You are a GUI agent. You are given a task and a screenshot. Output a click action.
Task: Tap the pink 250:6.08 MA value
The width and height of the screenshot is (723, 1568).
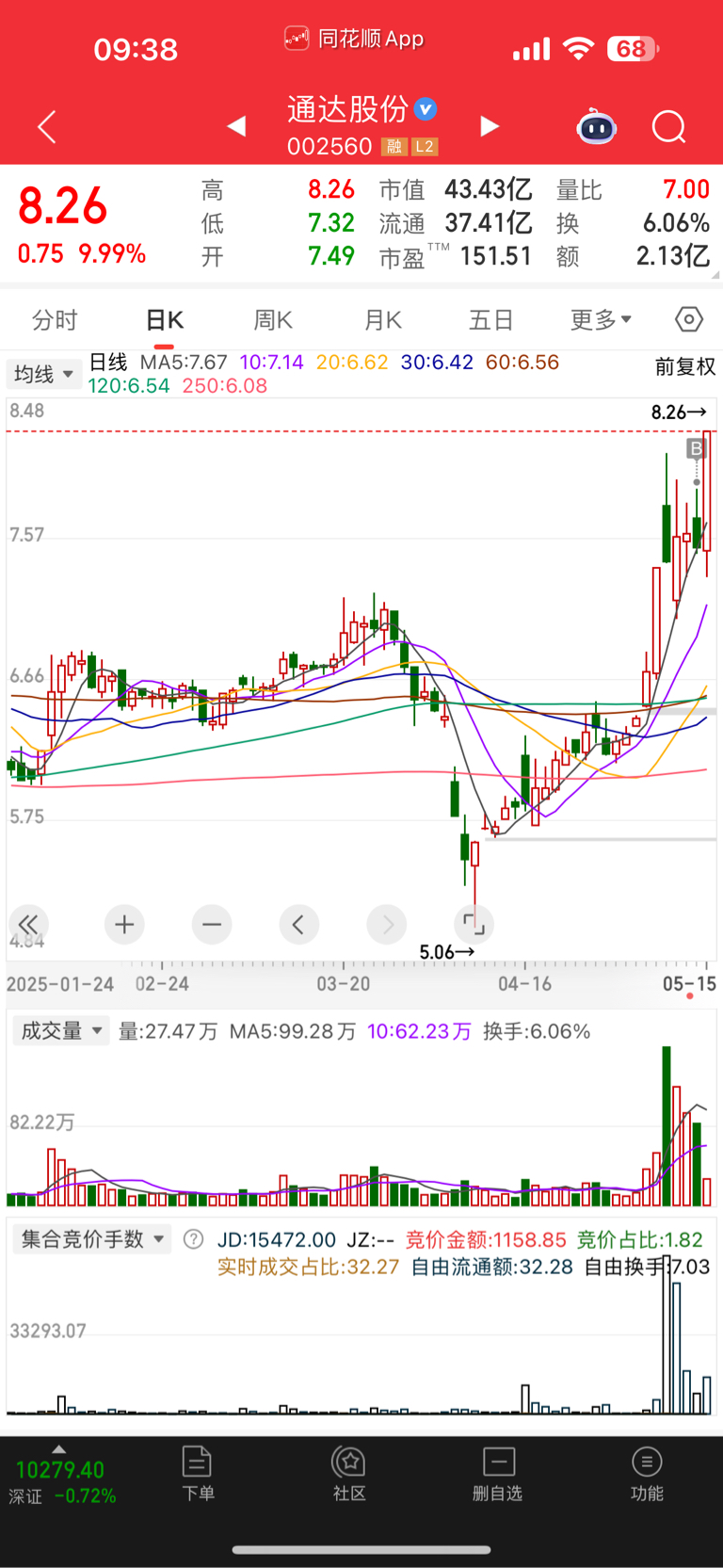point(225,386)
